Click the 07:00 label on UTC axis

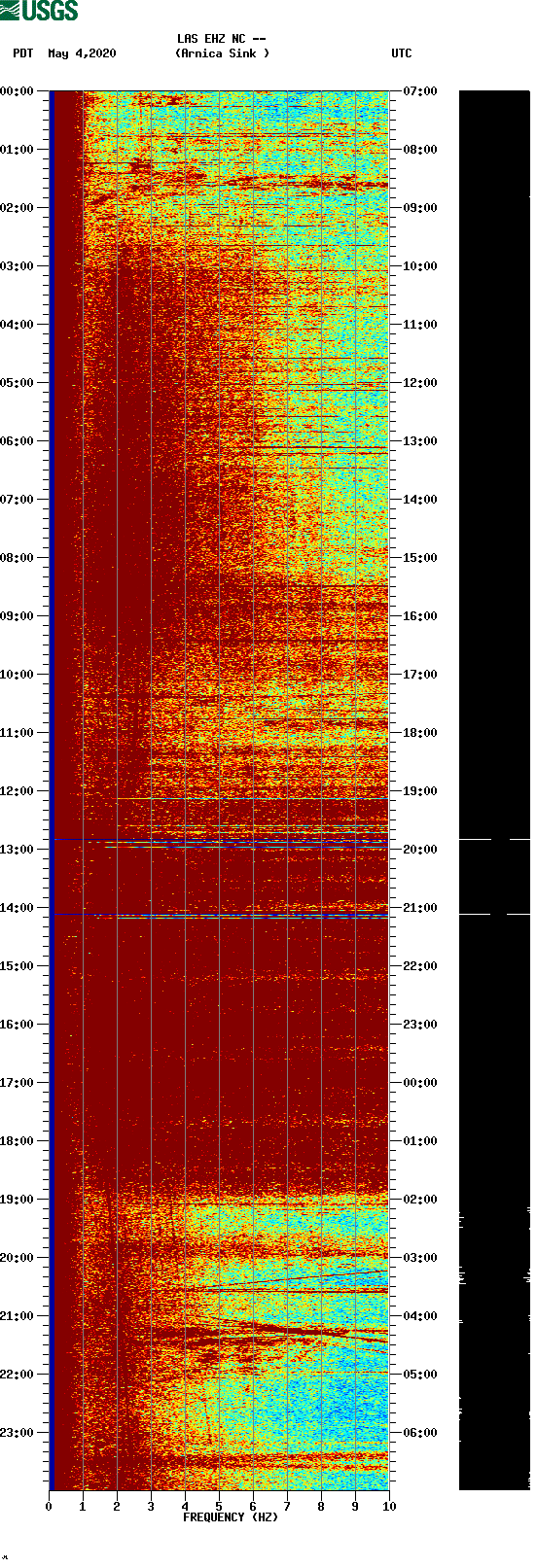click(420, 91)
